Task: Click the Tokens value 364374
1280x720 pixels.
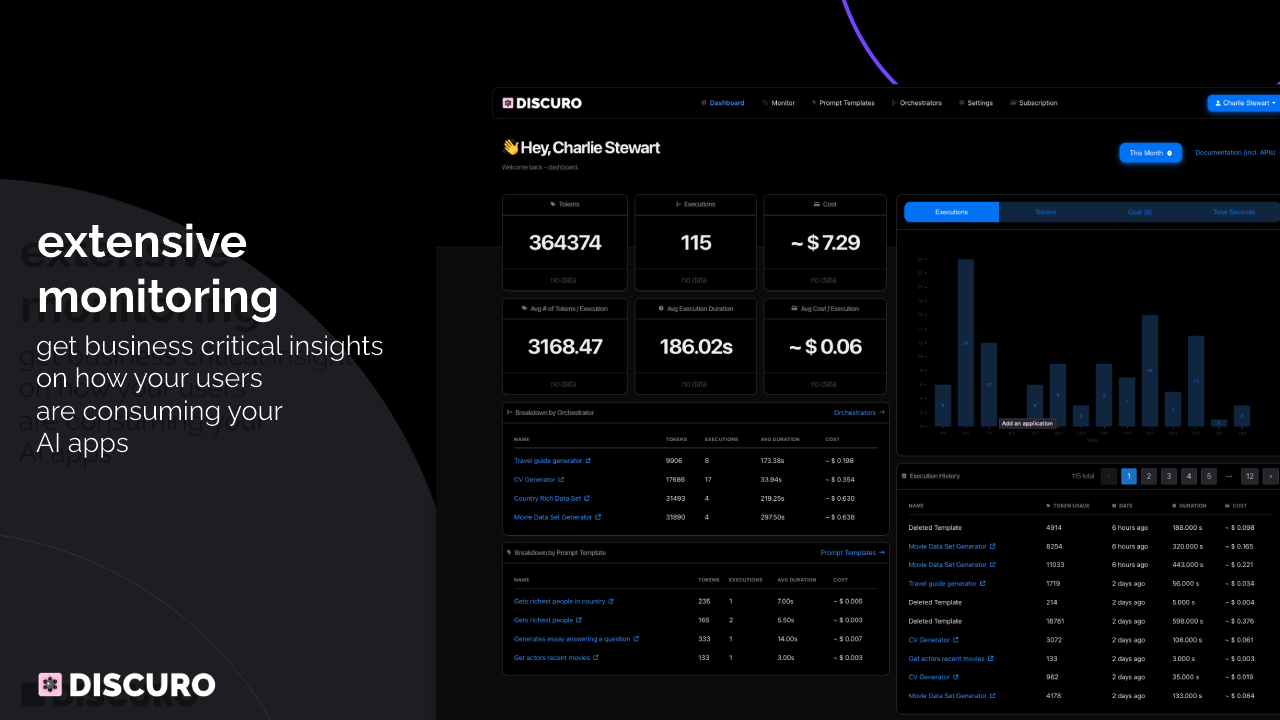Action: (x=565, y=243)
